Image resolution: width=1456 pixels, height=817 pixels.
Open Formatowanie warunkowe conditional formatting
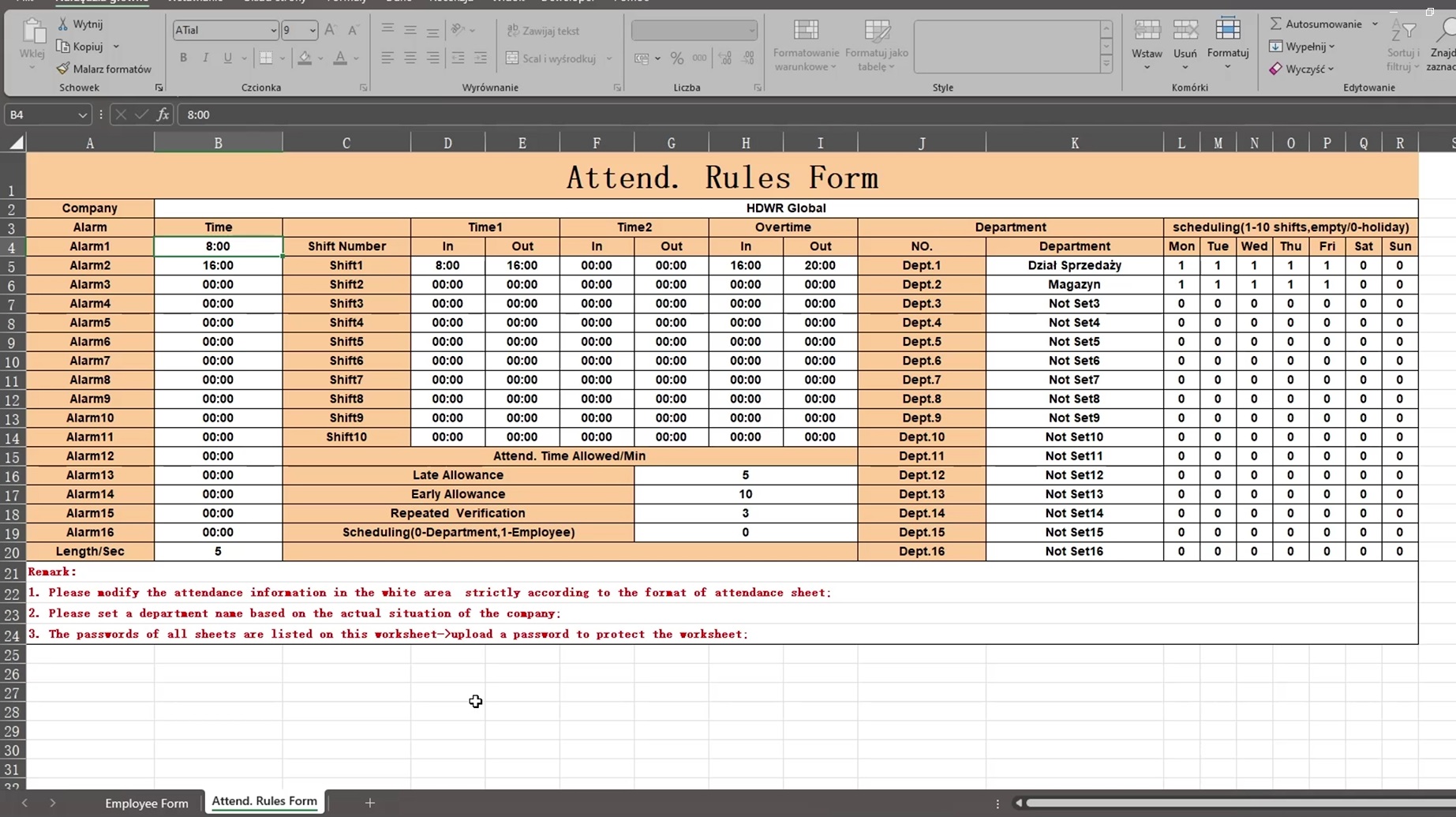click(806, 45)
